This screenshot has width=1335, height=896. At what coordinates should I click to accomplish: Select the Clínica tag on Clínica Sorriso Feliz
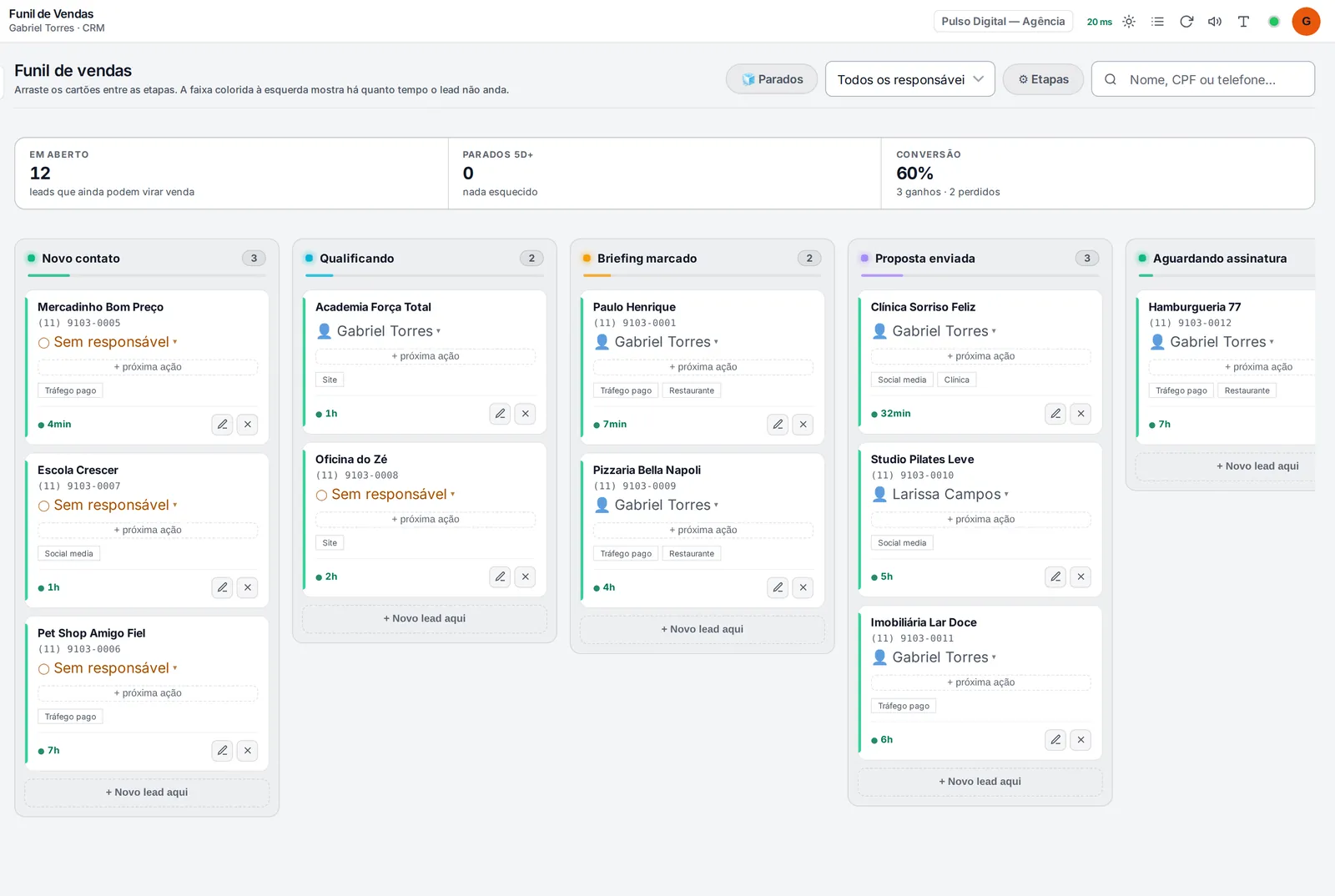tap(957, 380)
